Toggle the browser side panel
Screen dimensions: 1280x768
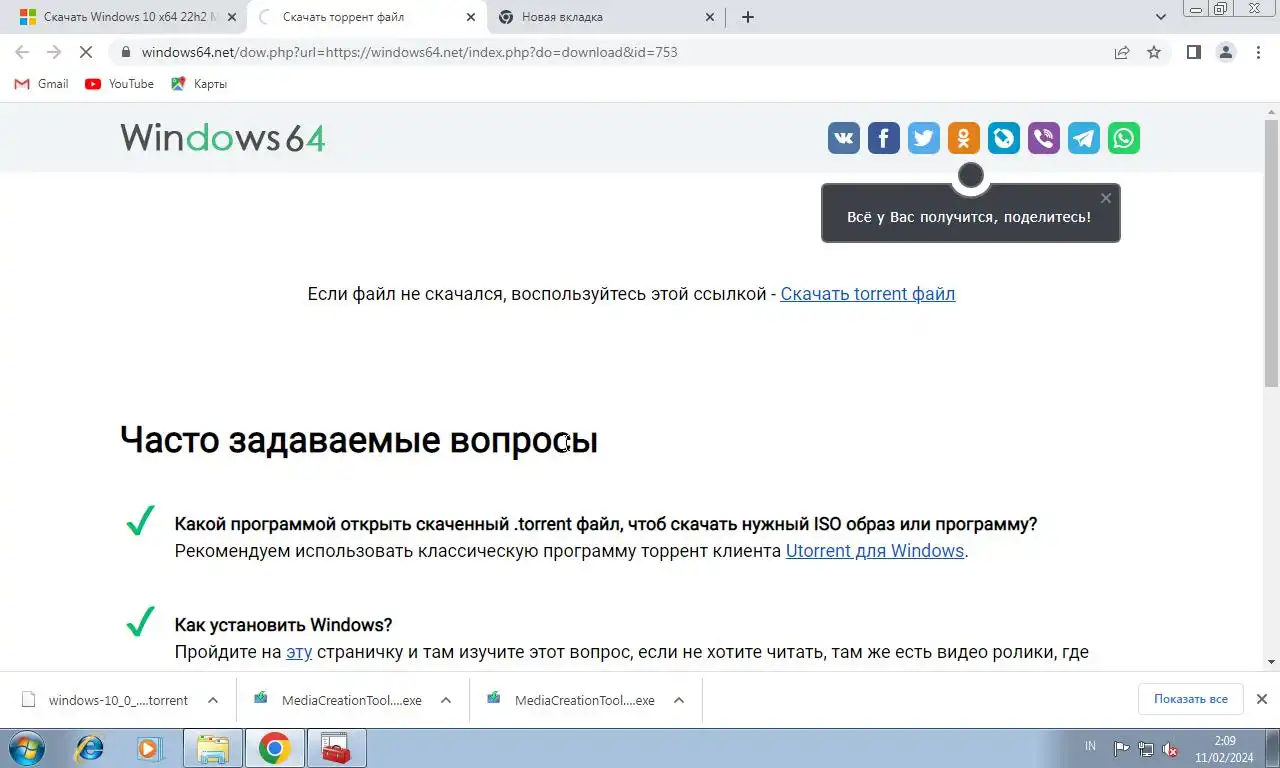(x=1193, y=52)
